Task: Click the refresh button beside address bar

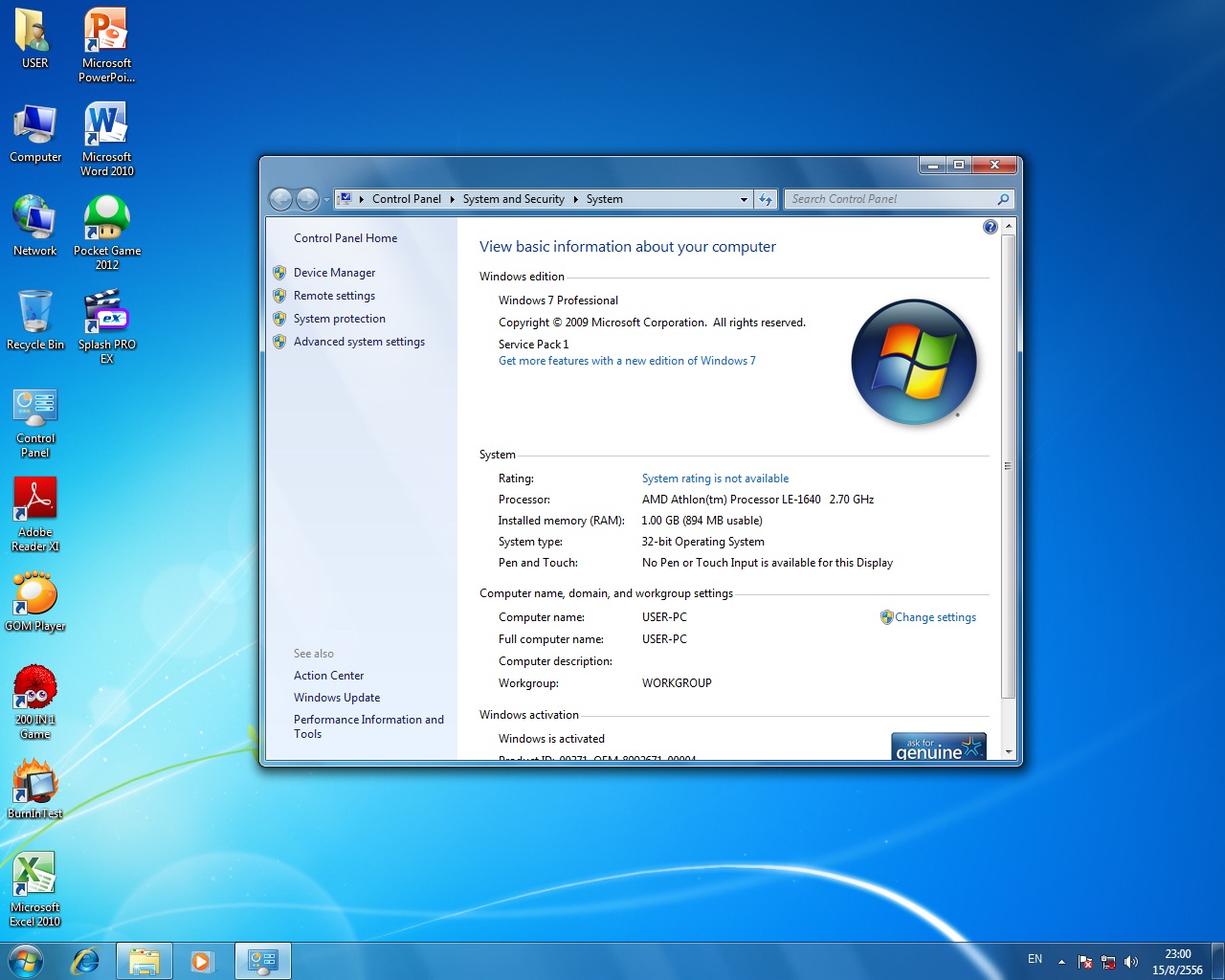Action: pos(766,199)
